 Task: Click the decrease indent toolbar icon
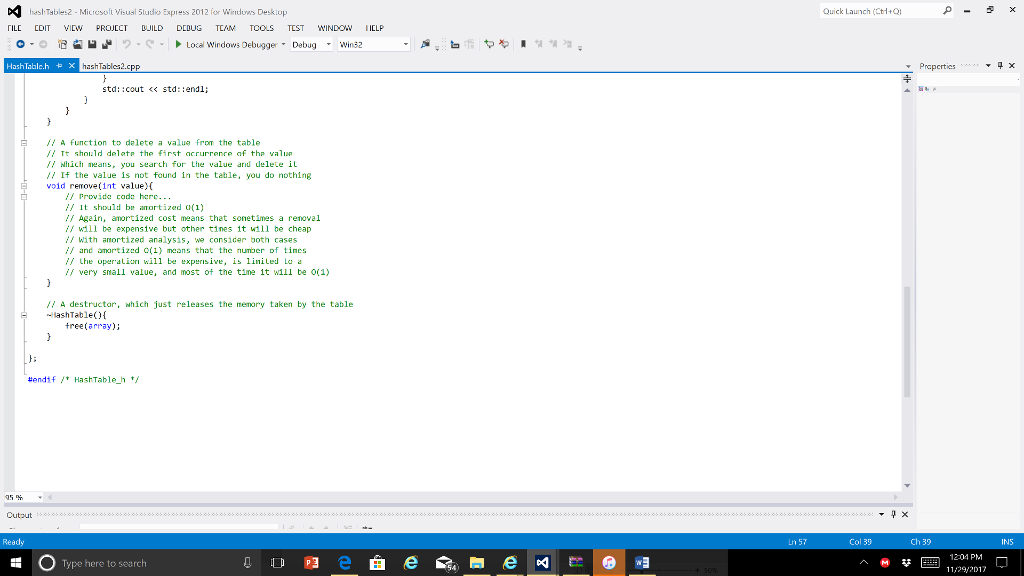(455, 44)
